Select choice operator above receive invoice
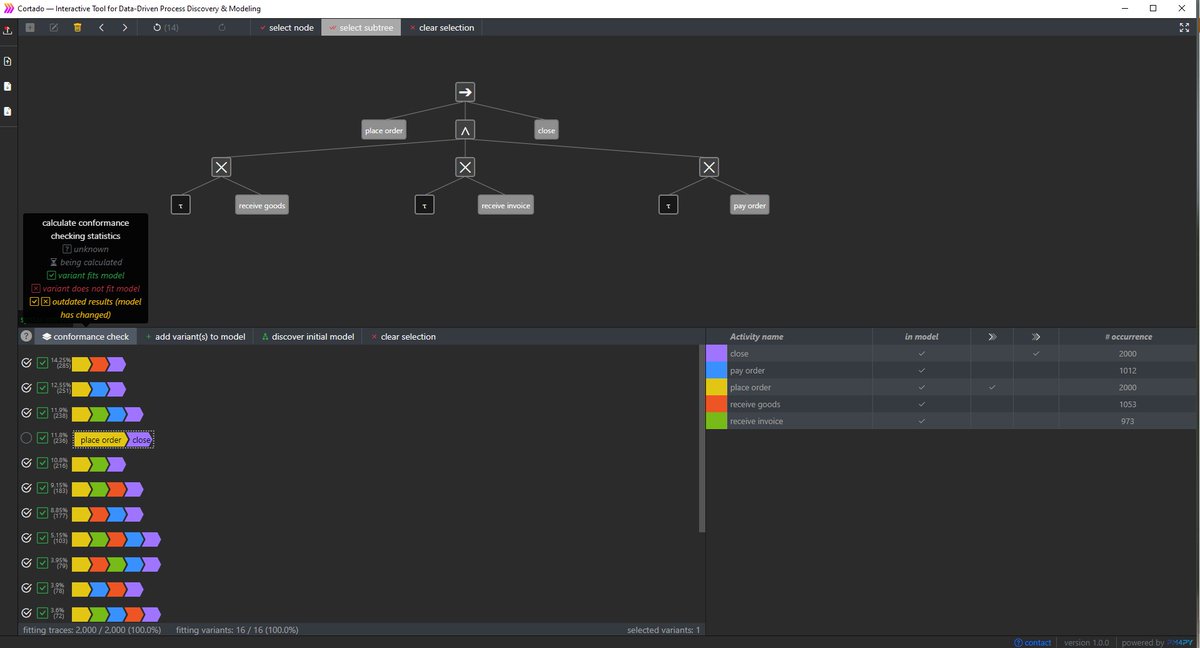1200x648 pixels. (x=465, y=167)
